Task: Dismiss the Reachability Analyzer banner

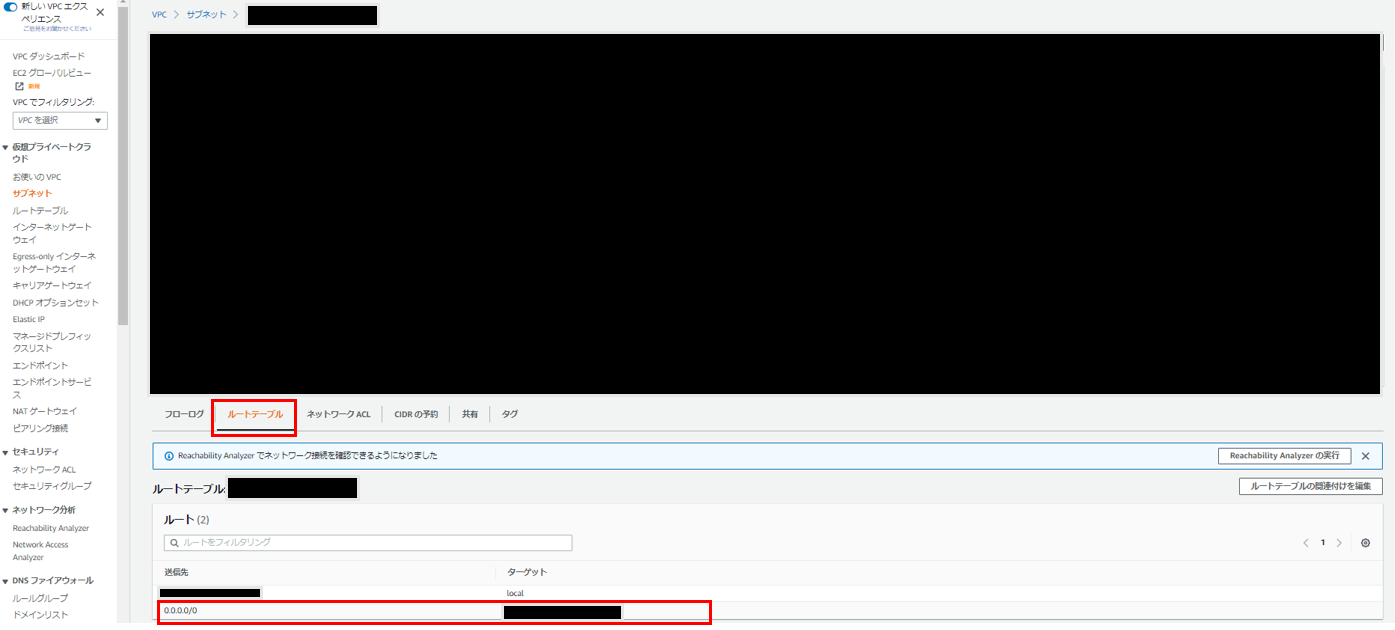Action: (1367, 456)
